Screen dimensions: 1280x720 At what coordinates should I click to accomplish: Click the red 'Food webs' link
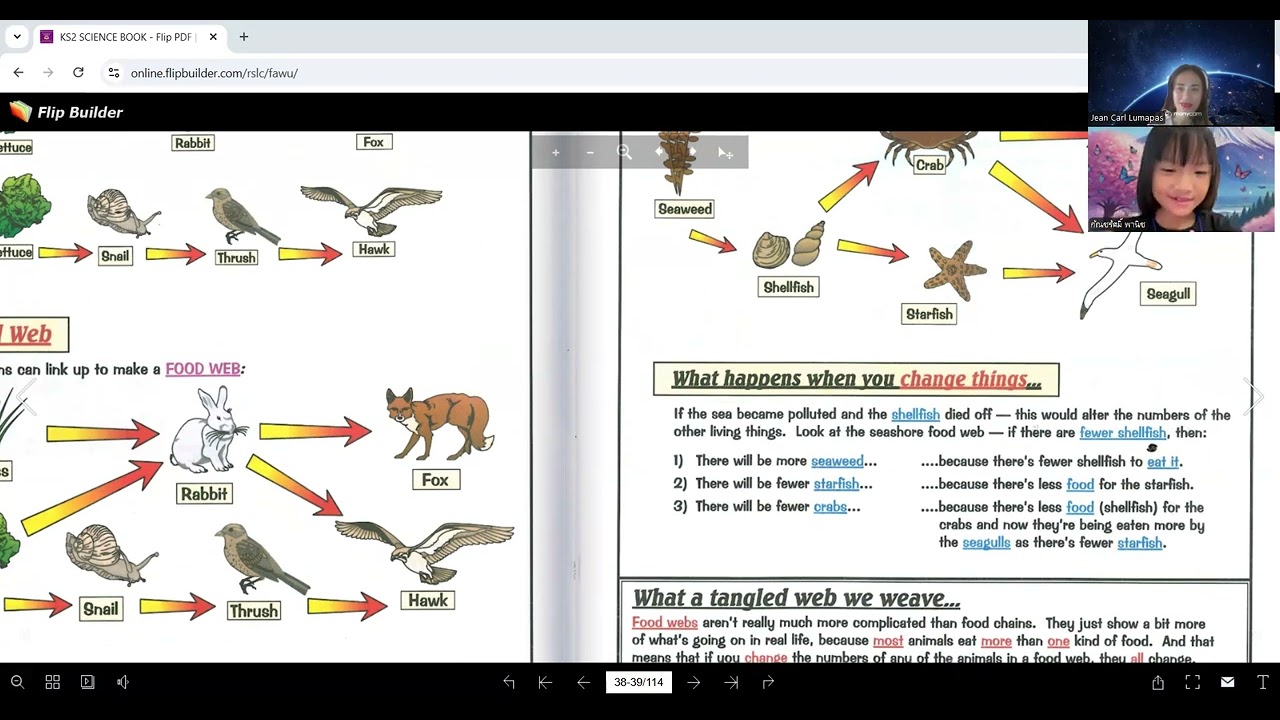click(664, 623)
